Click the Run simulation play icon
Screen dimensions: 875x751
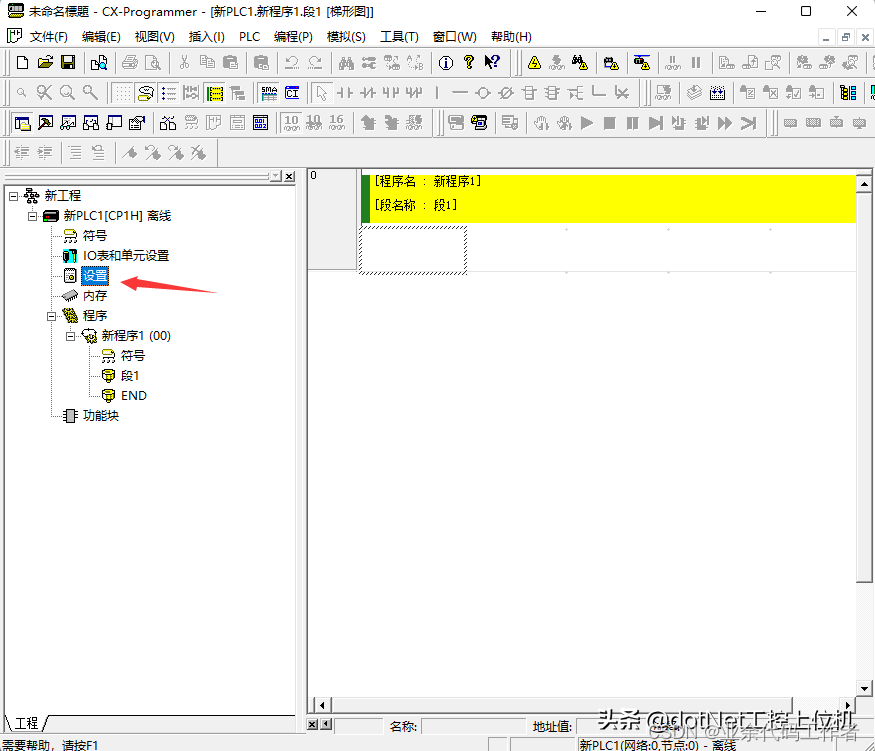coord(586,123)
